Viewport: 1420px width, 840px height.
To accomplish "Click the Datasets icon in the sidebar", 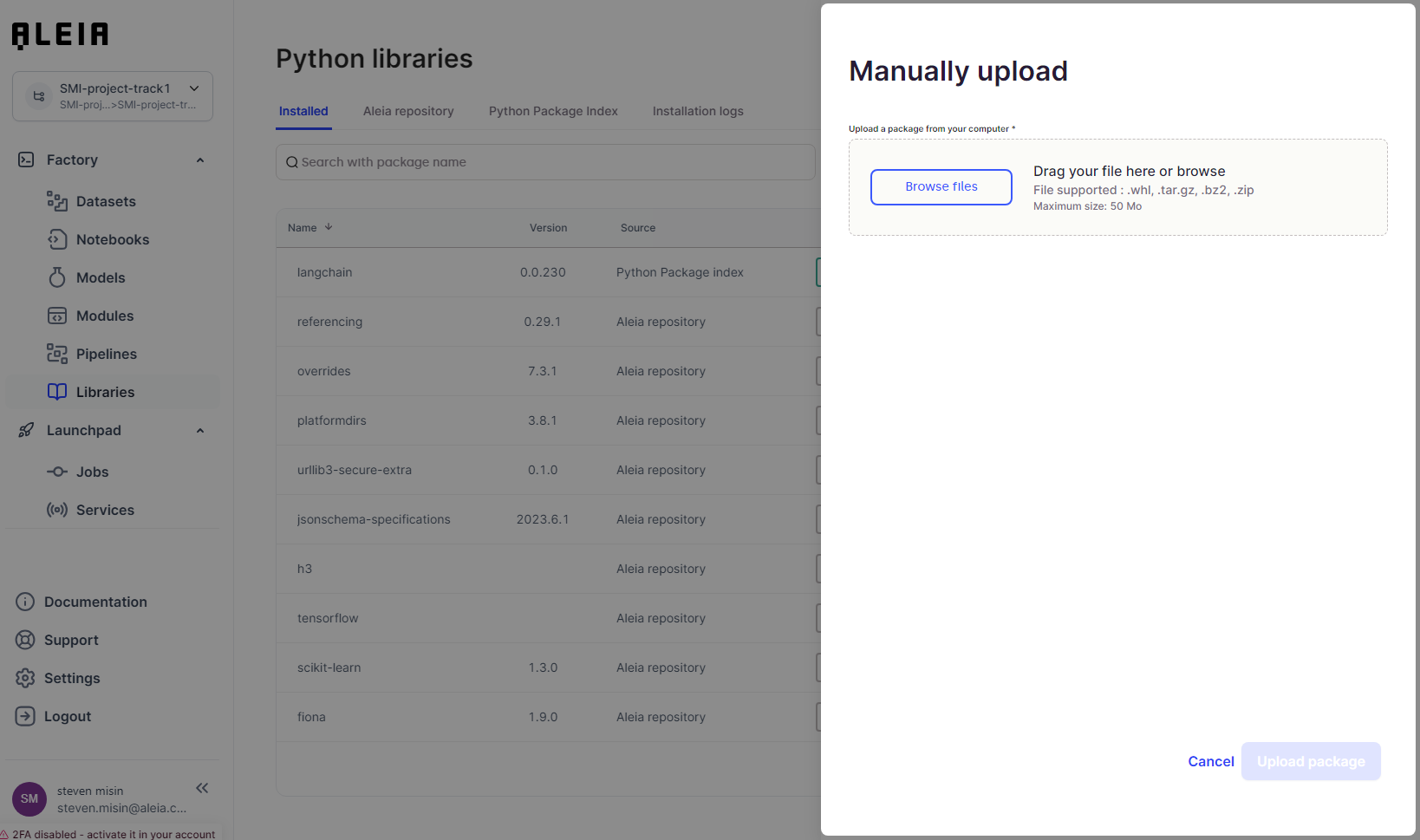I will 57,201.
